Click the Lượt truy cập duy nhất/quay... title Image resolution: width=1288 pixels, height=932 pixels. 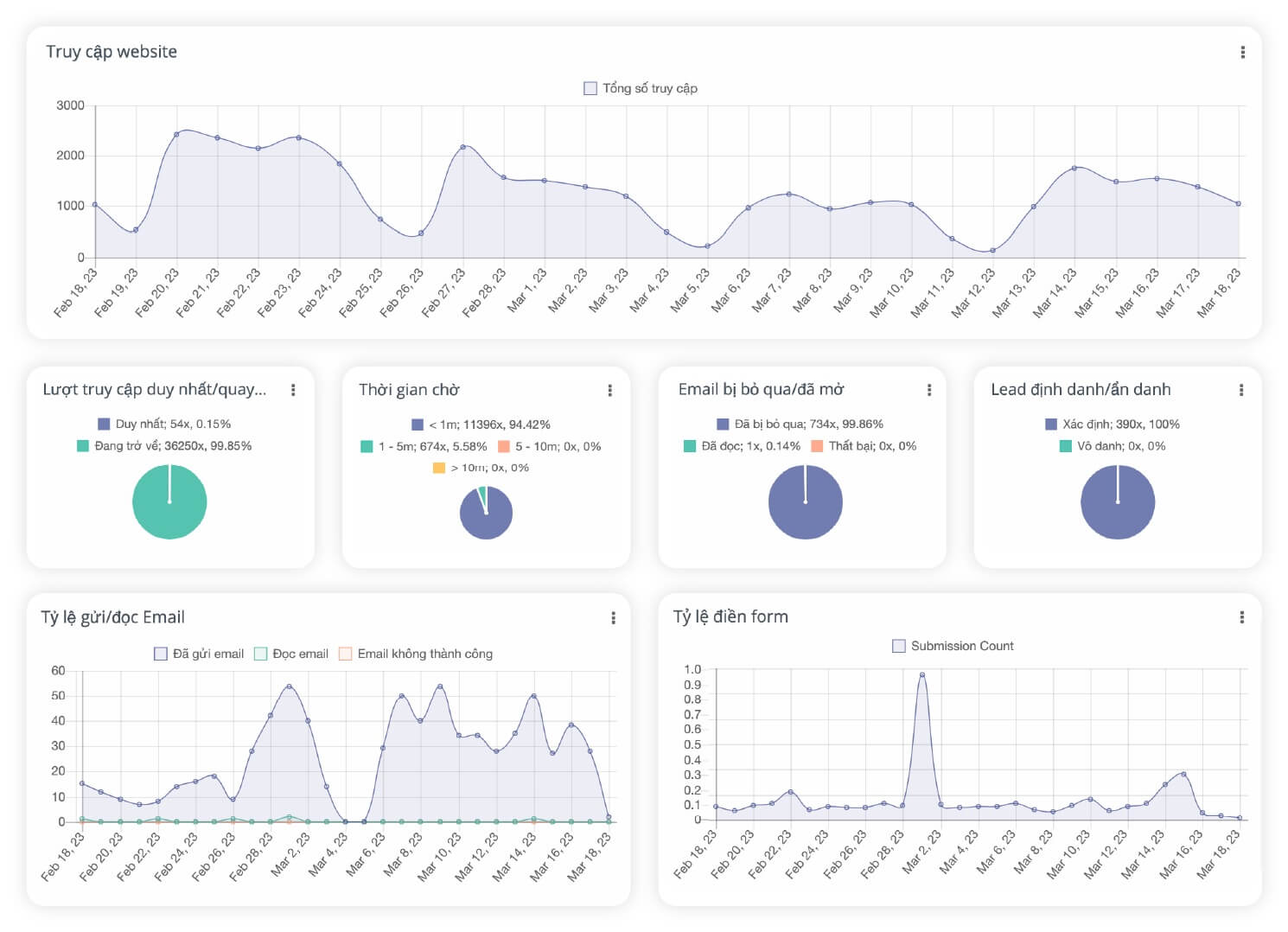click(x=155, y=390)
